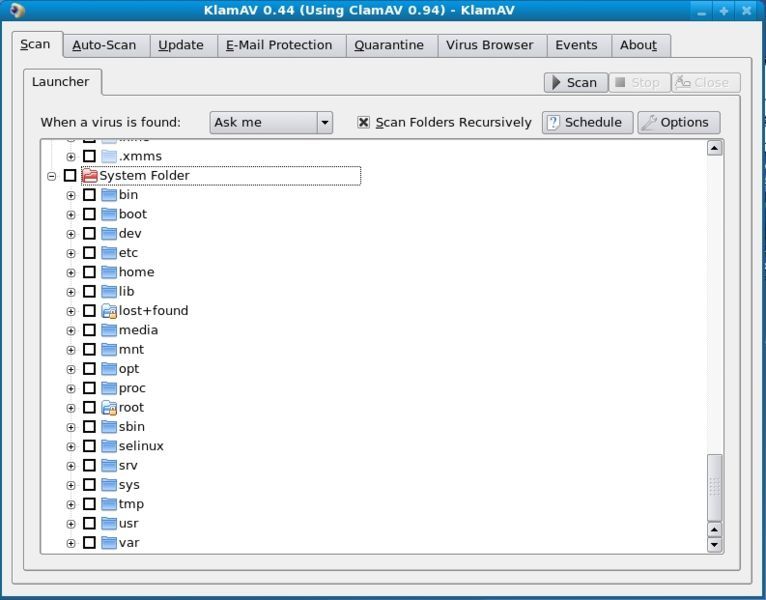Click the locked root folder icon

coord(109,408)
